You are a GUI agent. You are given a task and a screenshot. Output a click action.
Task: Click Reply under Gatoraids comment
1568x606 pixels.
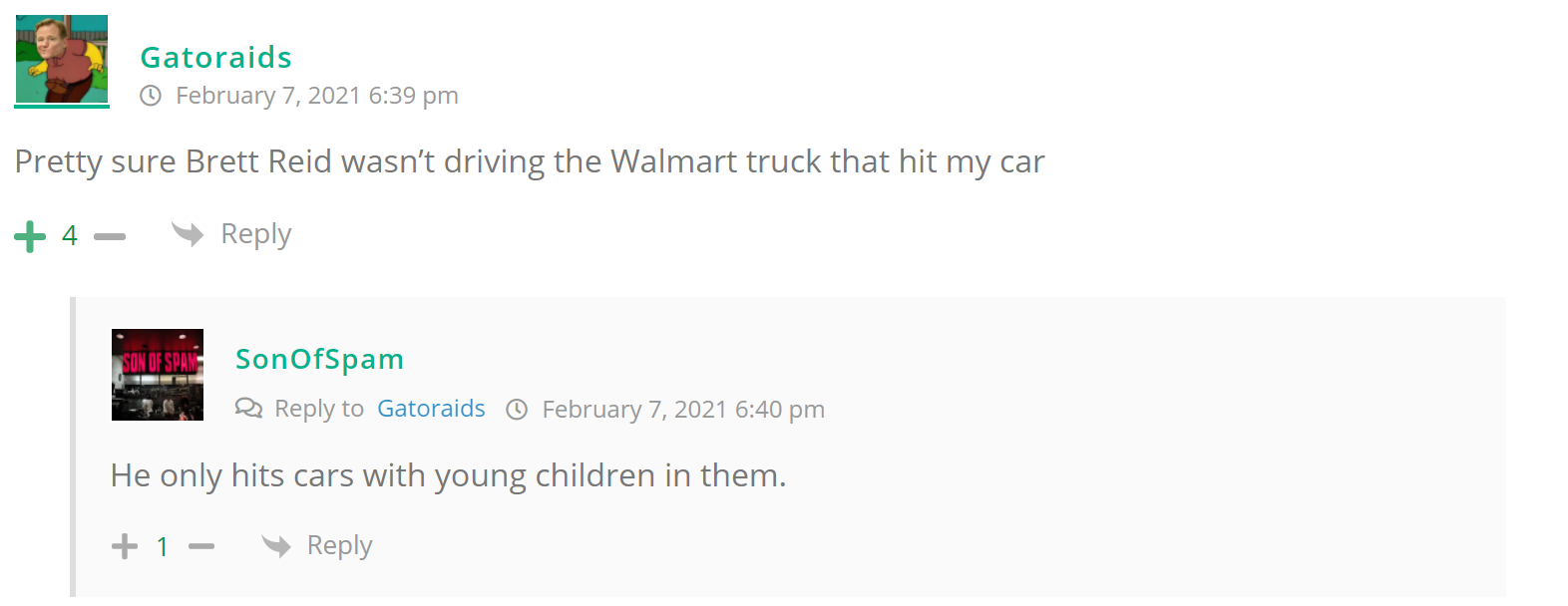pos(255,234)
